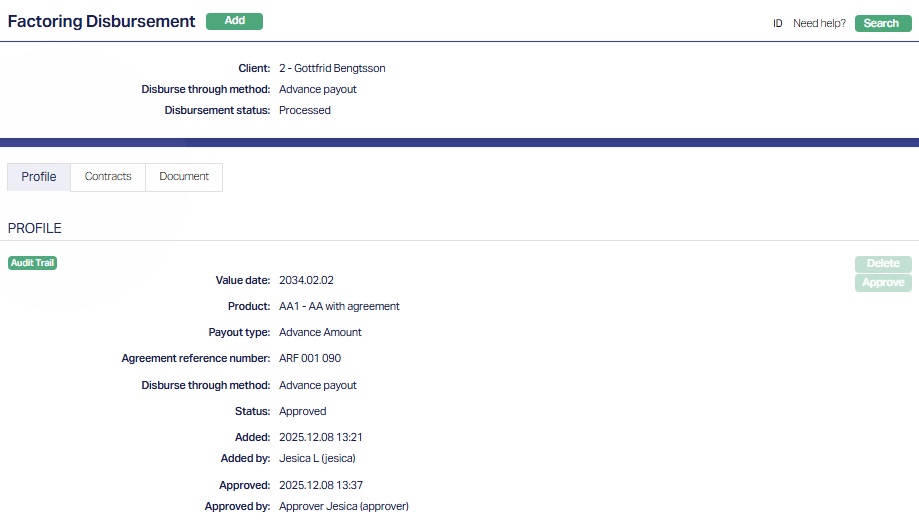Click the PROFILE section heading
Screen dimensions: 919x523
(35, 229)
